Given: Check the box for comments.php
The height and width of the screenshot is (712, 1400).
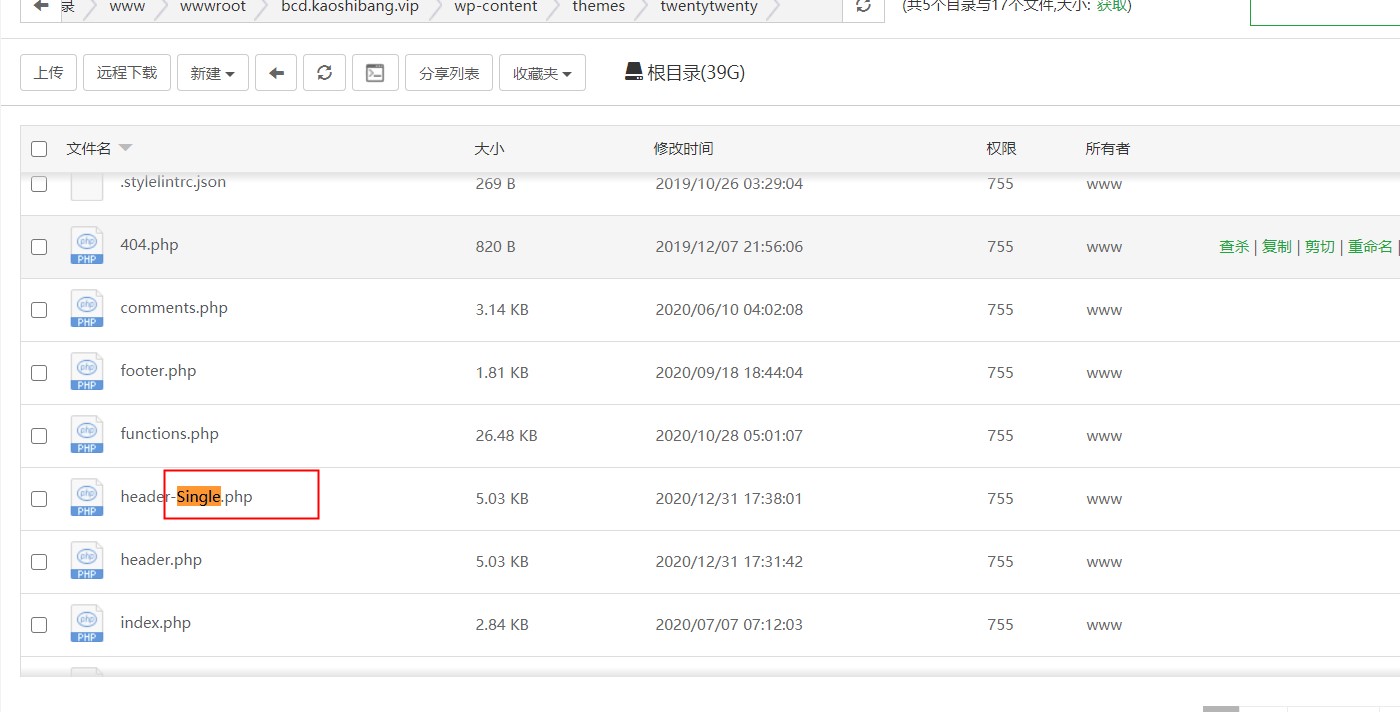Looking at the screenshot, I should click(39, 310).
